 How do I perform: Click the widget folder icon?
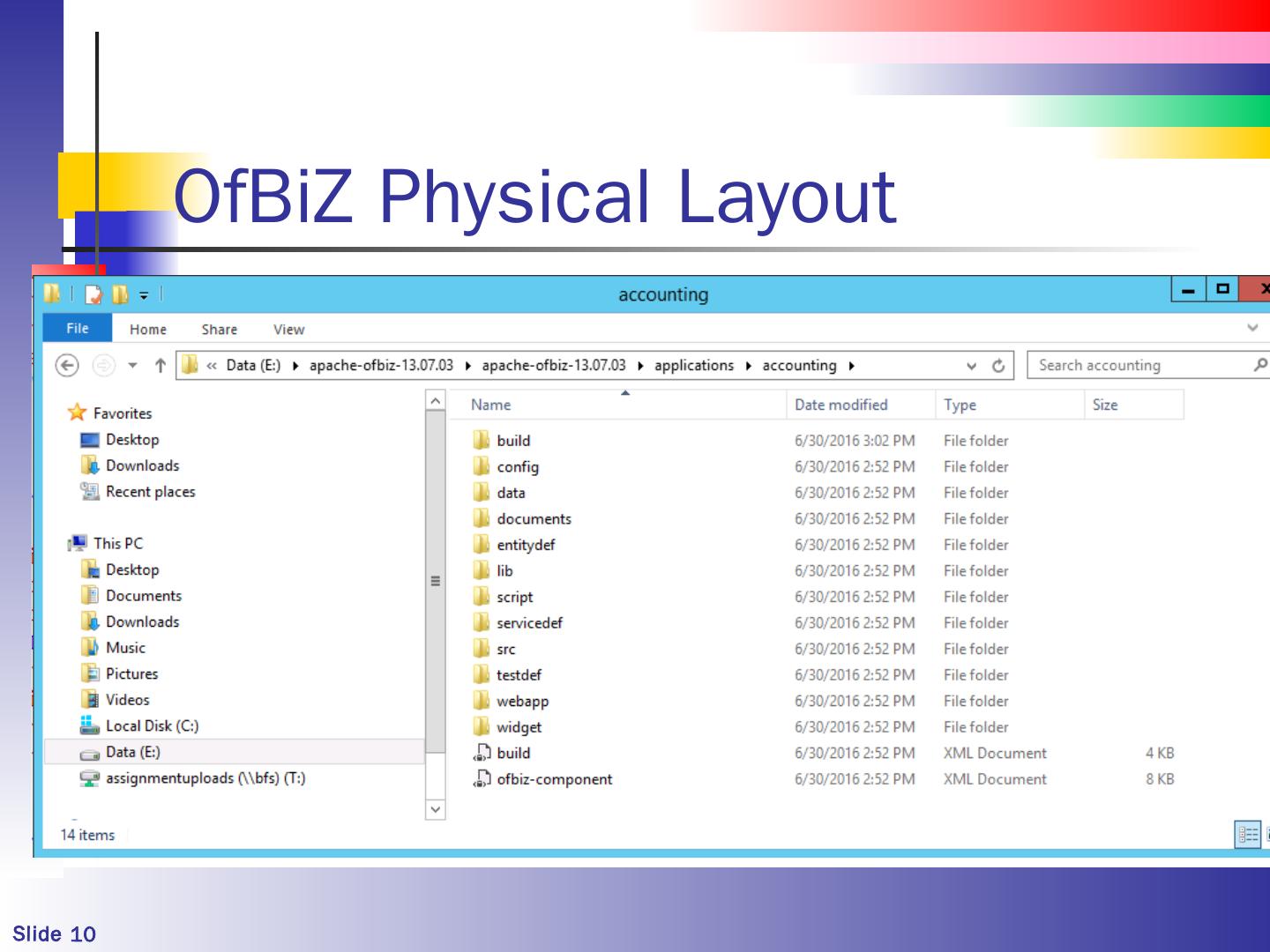pyautogui.click(x=482, y=726)
